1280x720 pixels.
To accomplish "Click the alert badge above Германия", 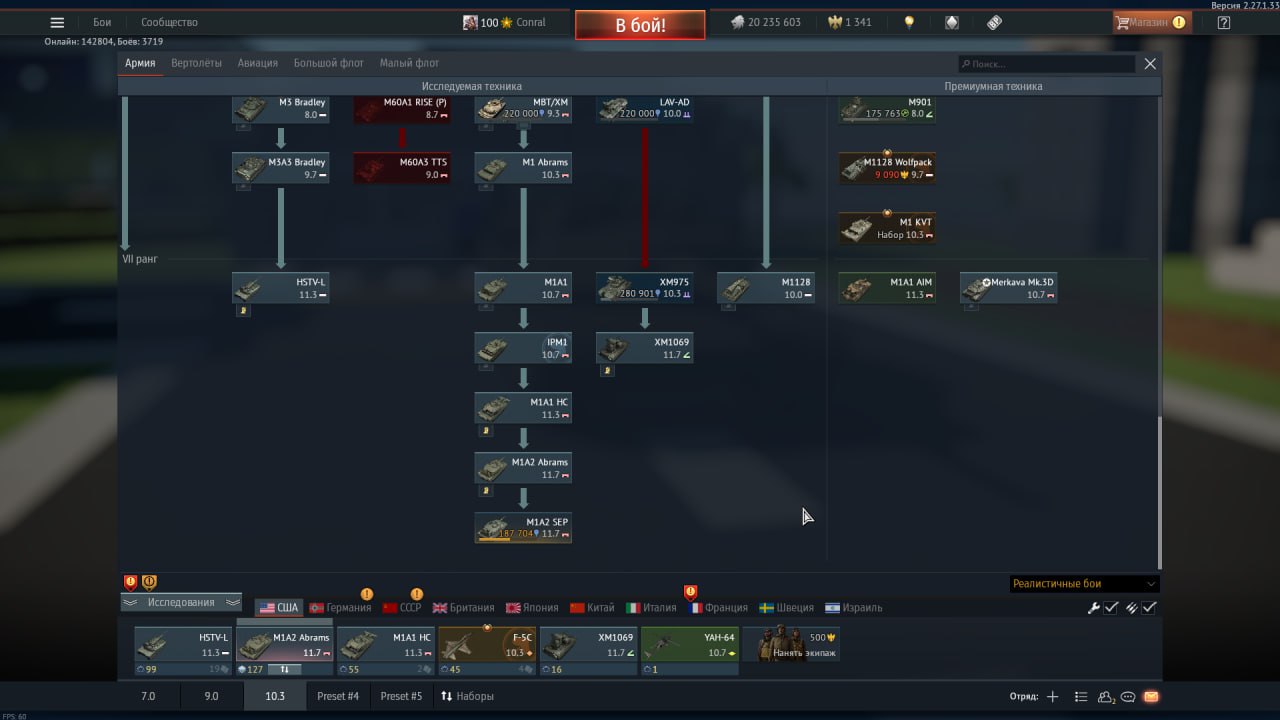I will tap(367, 594).
